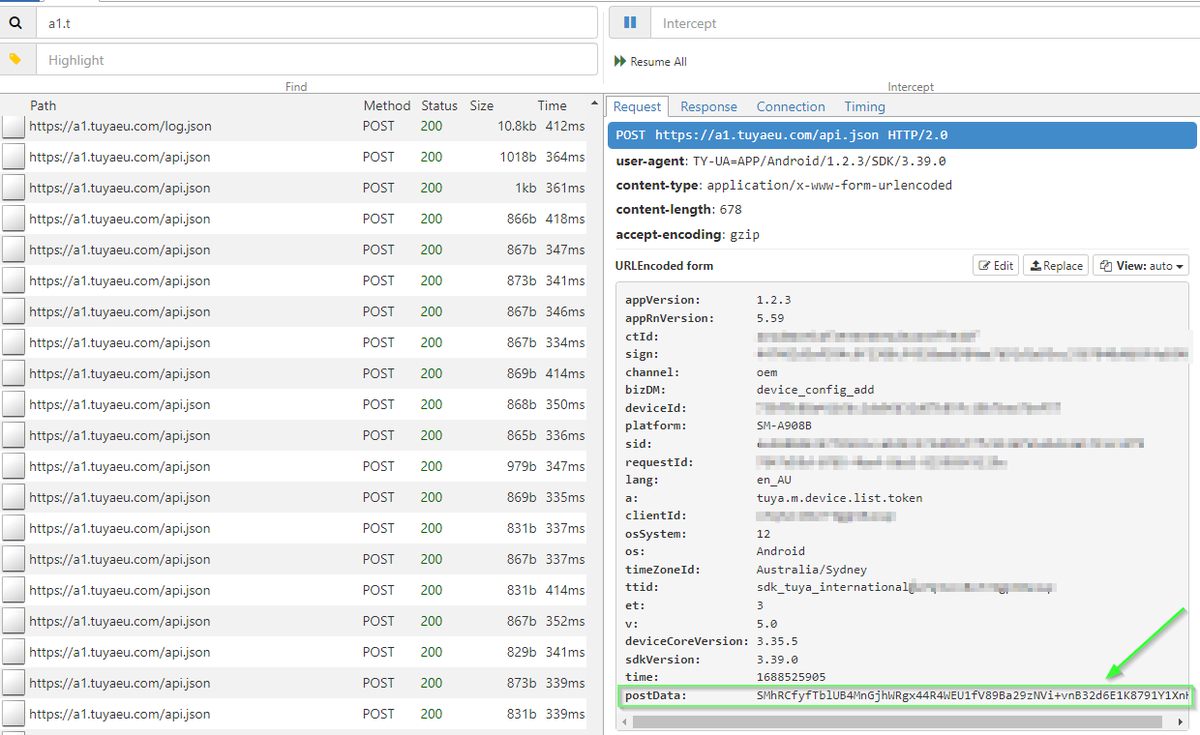
Task: Click the 829b size cell
Action: (523, 652)
